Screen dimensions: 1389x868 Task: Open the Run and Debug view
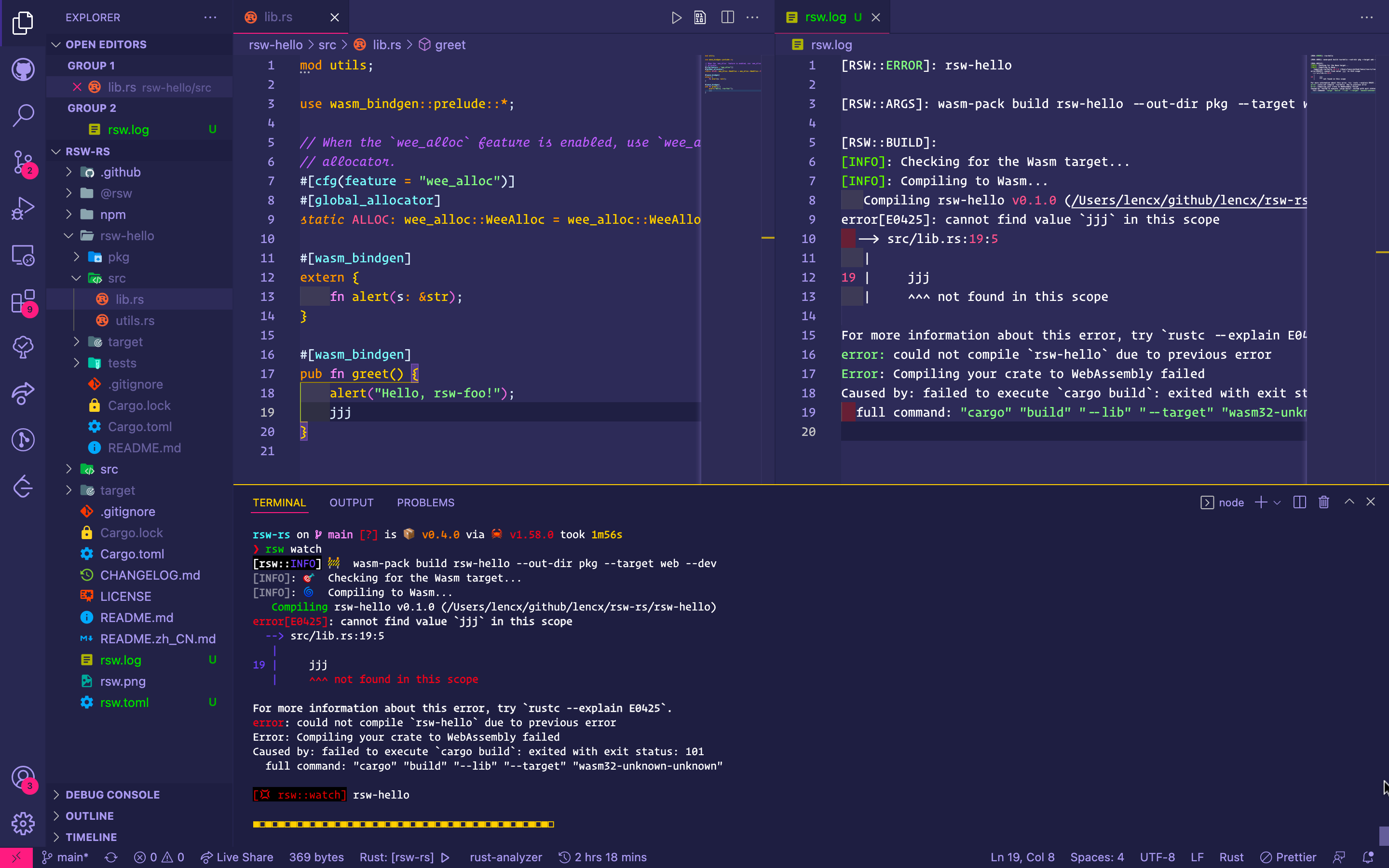click(x=23, y=208)
